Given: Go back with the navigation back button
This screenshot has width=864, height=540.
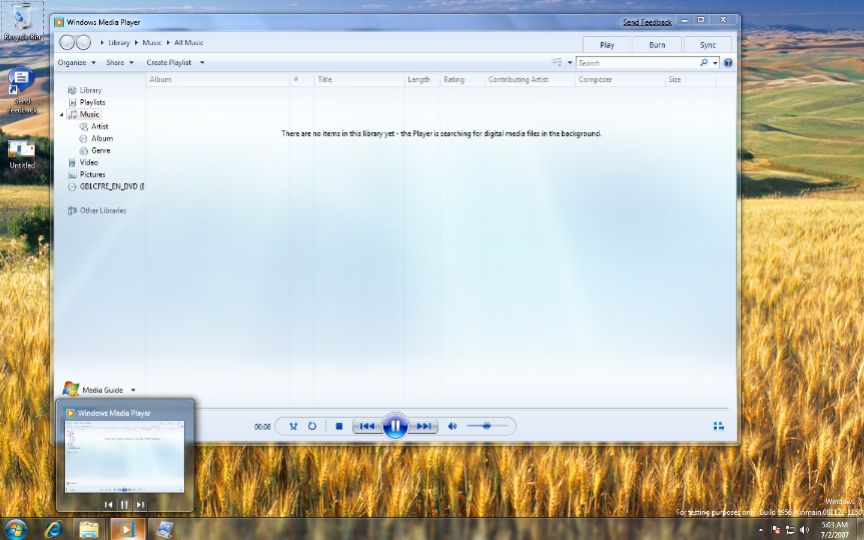Looking at the screenshot, I should [67, 42].
